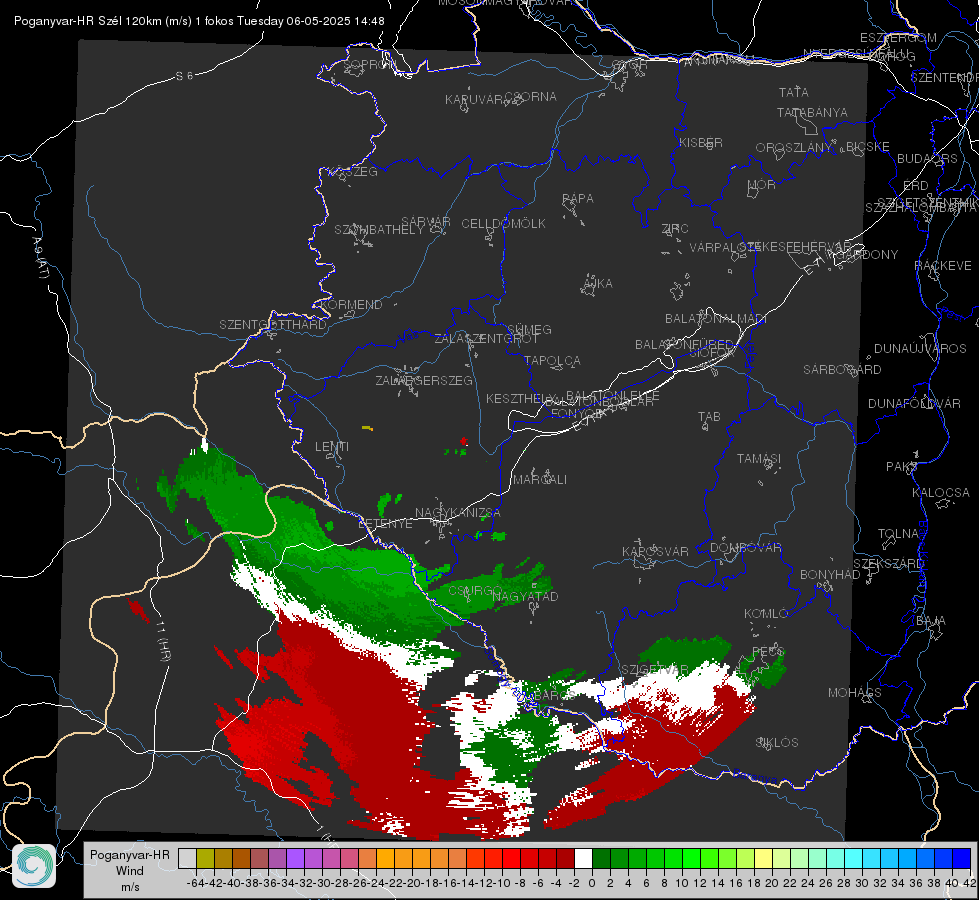Click the swirl logo icon beside the legend

[34, 866]
